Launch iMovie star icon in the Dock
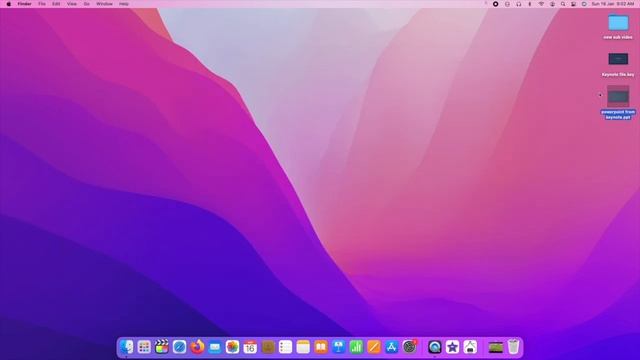 coord(452,347)
